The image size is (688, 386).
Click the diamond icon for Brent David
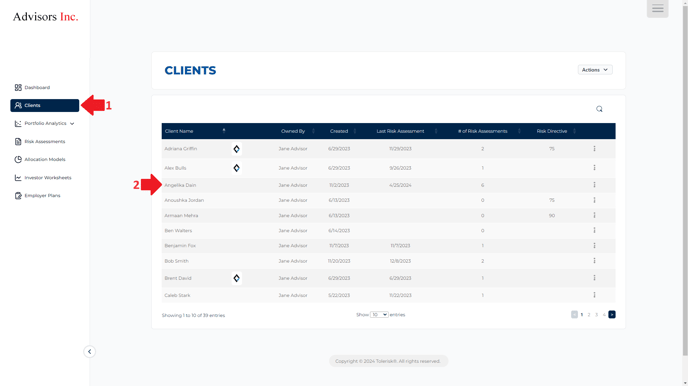pyautogui.click(x=236, y=278)
